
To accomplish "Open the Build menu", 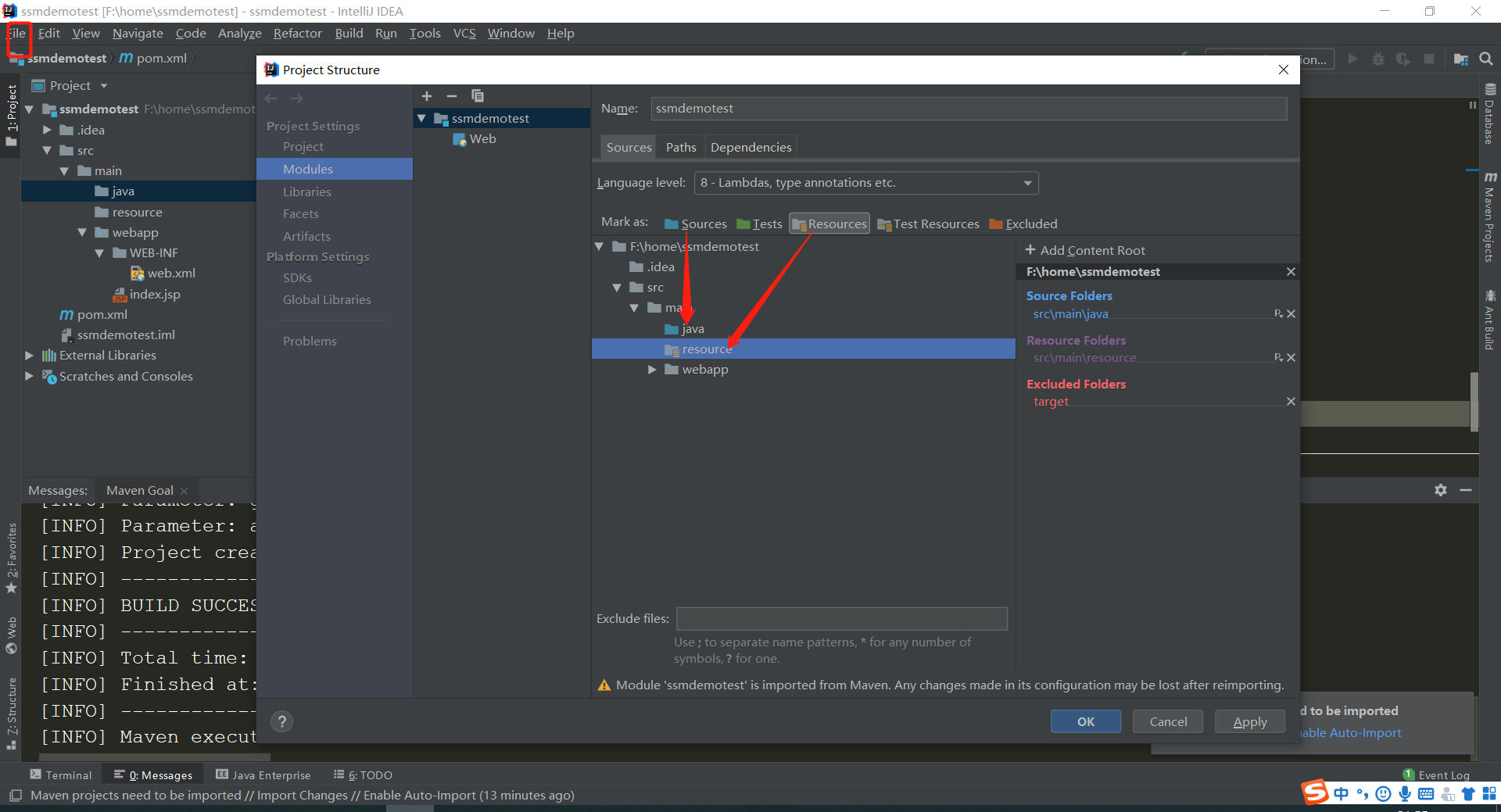I will coord(349,33).
